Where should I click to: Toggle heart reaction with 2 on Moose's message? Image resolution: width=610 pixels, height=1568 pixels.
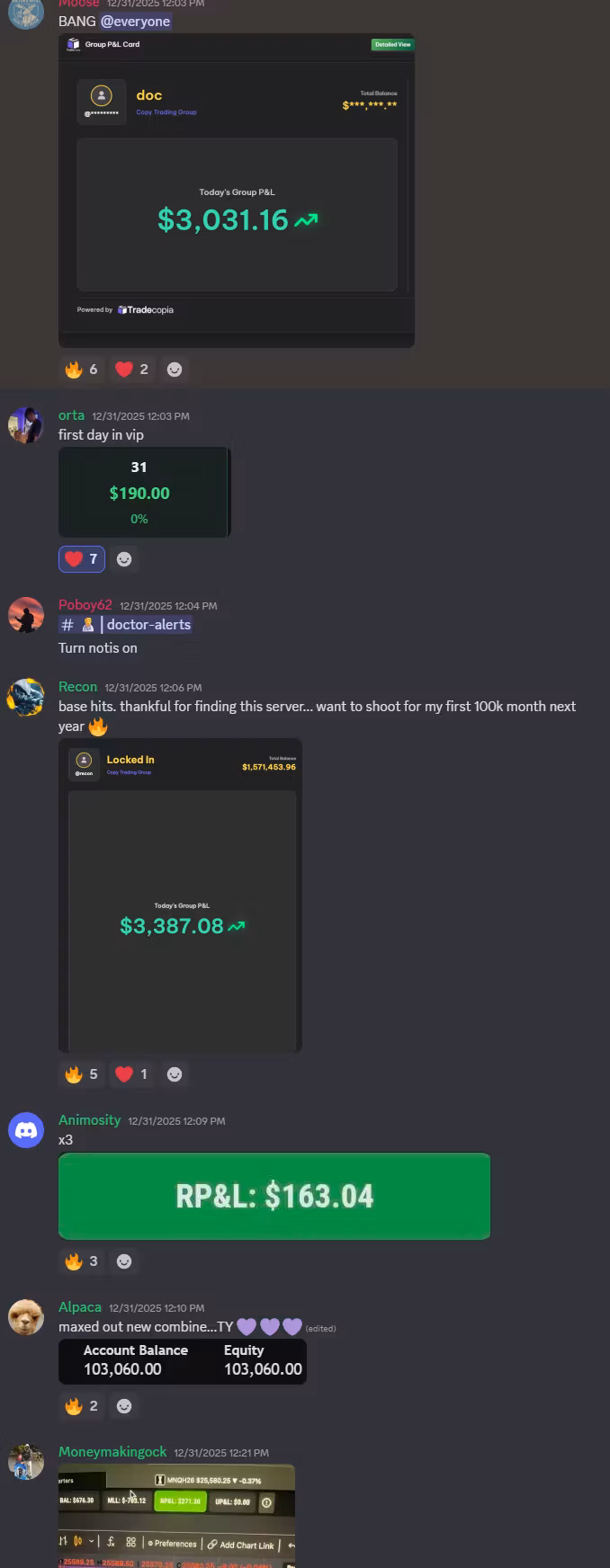[131, 370]
